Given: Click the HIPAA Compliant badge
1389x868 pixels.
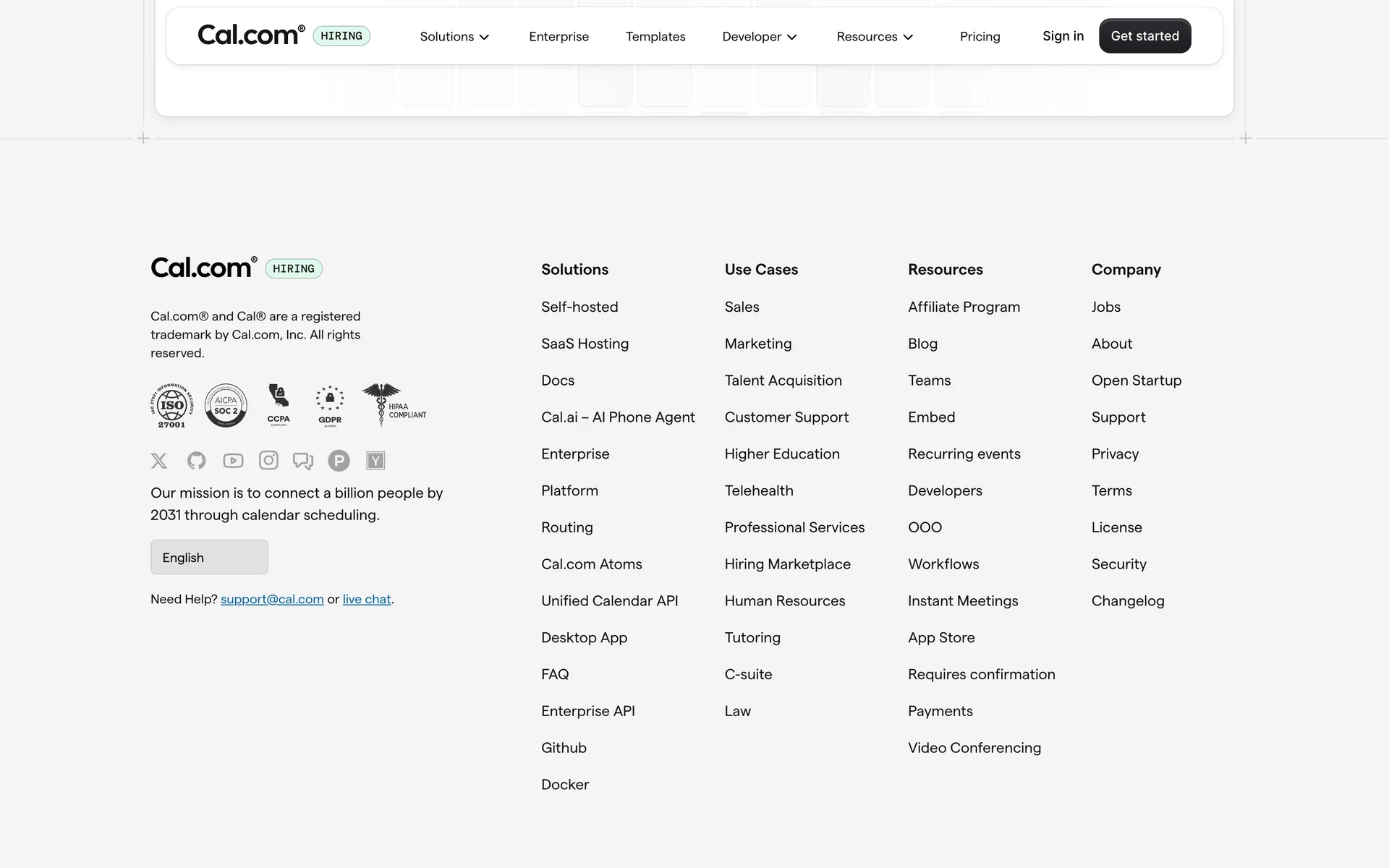Looking at the screenshot, I should point(394,404).
